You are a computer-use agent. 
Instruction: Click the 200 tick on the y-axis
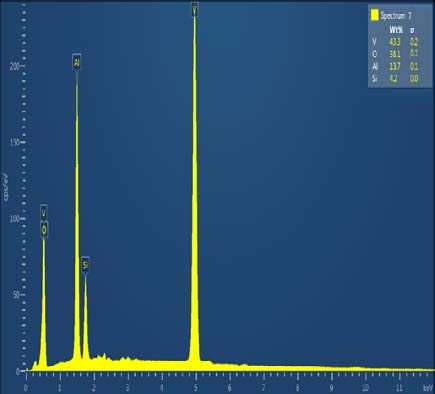[x=15, y=66]
